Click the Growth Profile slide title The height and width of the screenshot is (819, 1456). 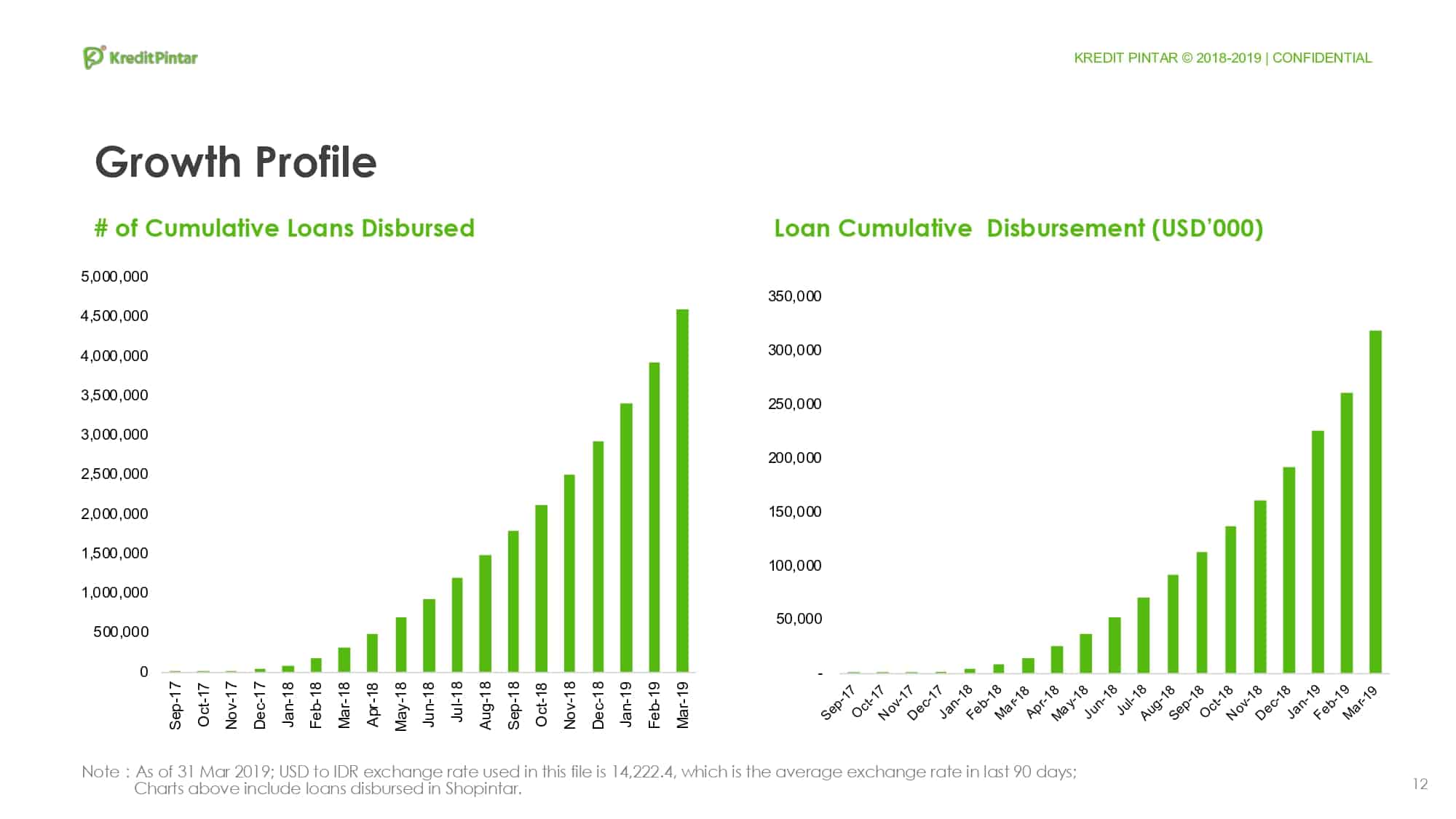[x=236, y=162]
